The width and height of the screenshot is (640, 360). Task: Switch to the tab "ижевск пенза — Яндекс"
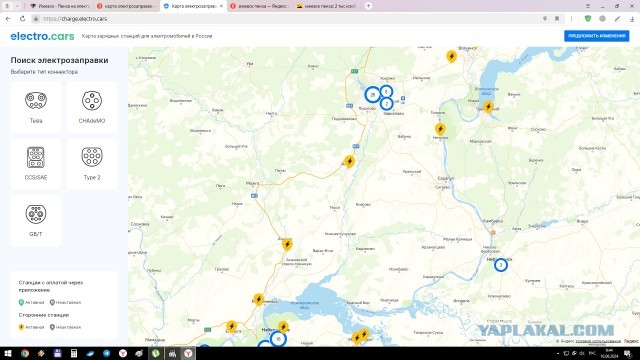point(260,6)
